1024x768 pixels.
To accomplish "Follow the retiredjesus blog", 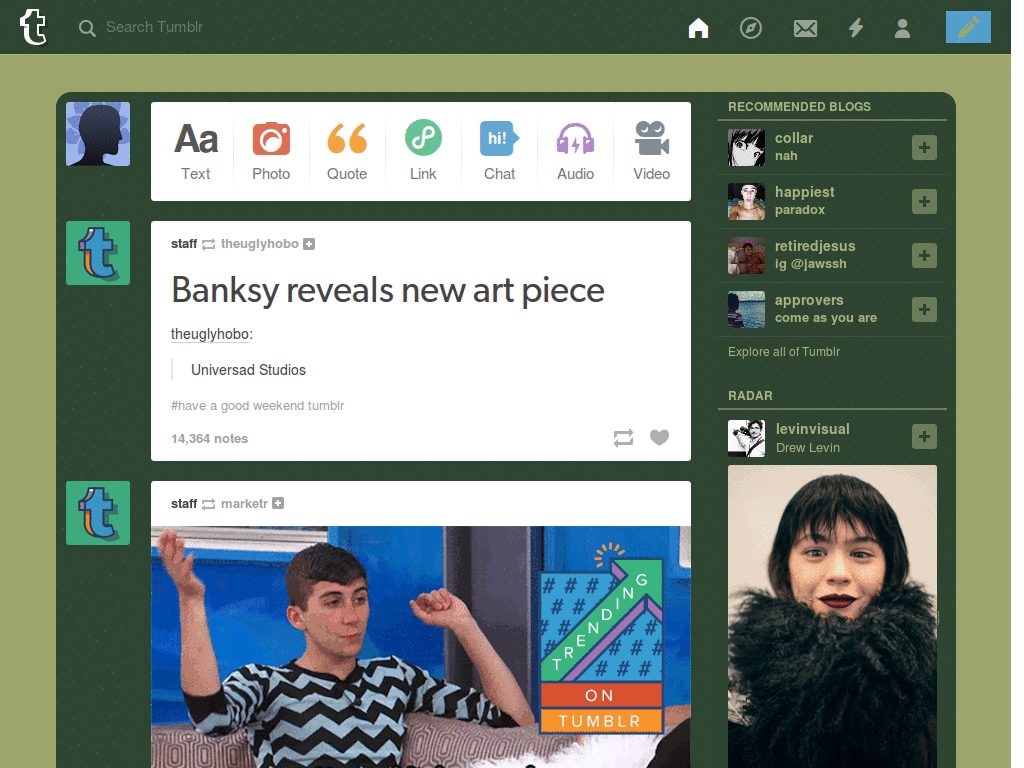I will pos(924,255).
